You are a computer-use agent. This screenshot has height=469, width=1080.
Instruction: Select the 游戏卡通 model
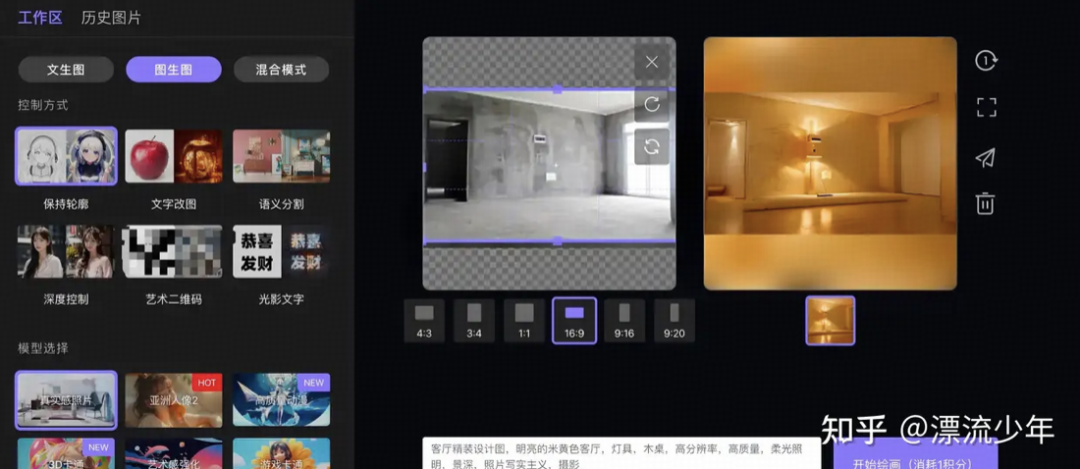click(281, 454)
